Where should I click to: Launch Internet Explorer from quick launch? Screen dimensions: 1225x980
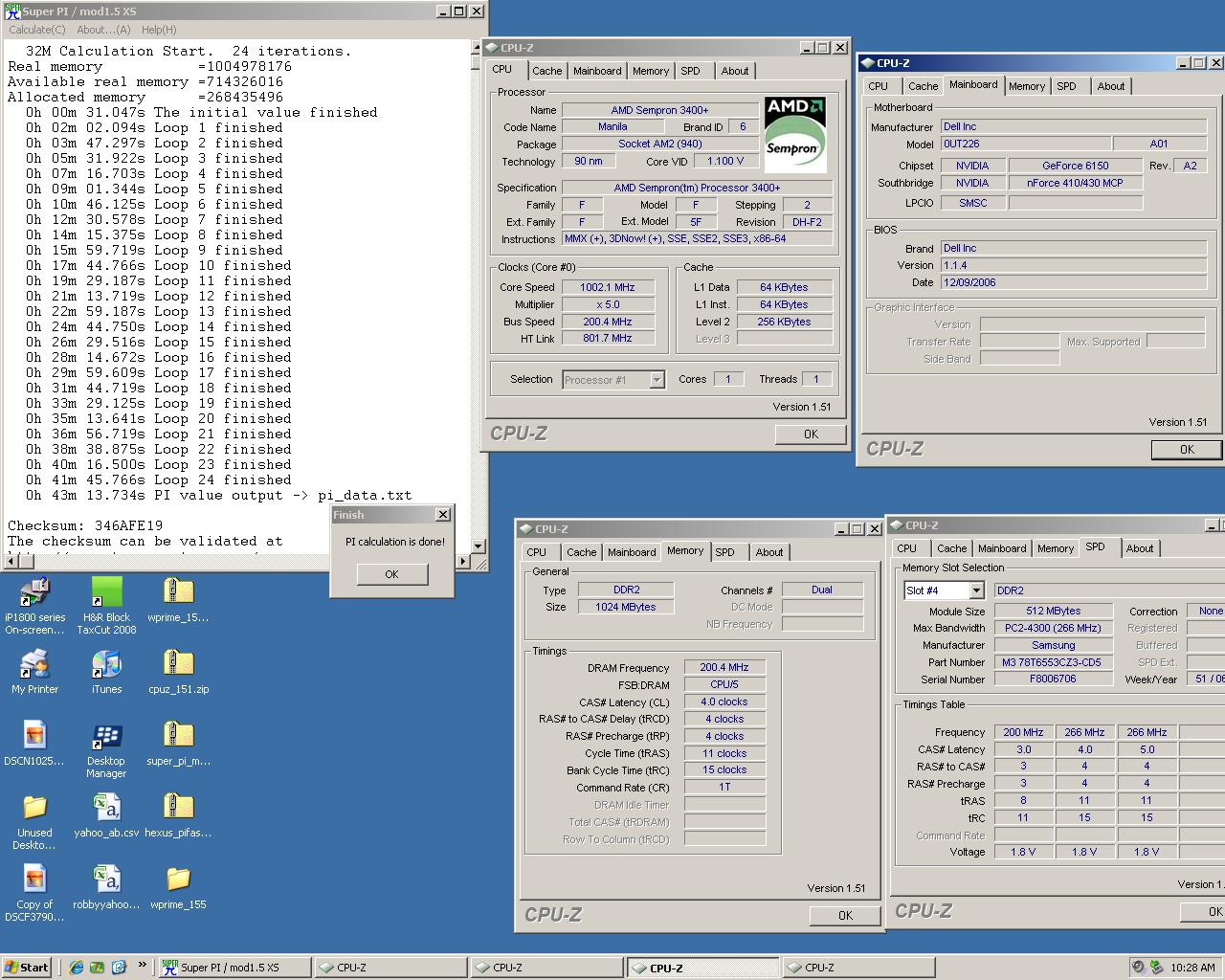(x=77, y=968)
